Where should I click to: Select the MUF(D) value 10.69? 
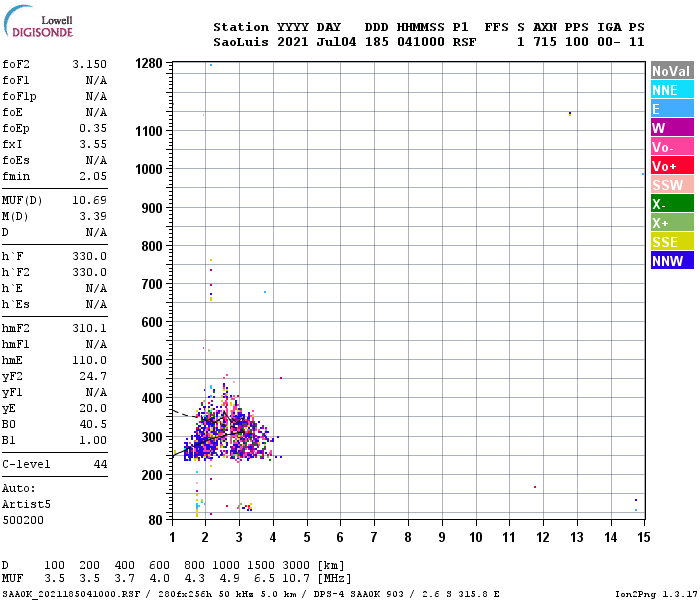pos(90,200)
